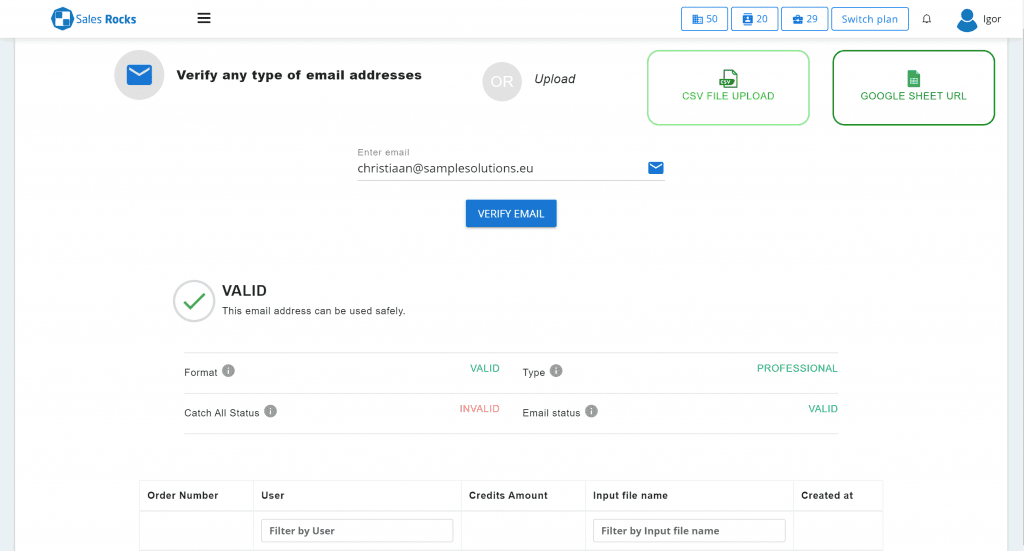Open the notifications bell
Viewport: 1024px width, 551px height.
927,19
